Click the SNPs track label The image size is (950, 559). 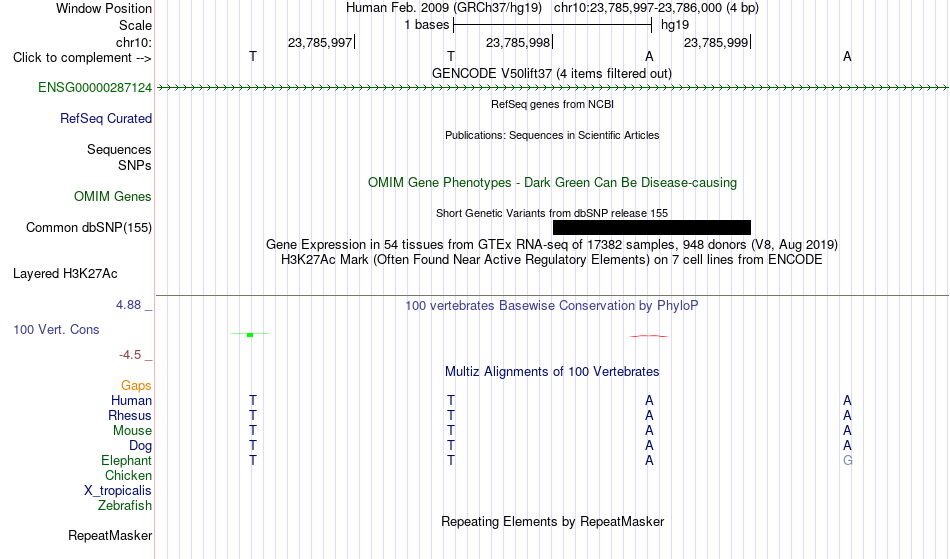(135, 165)
